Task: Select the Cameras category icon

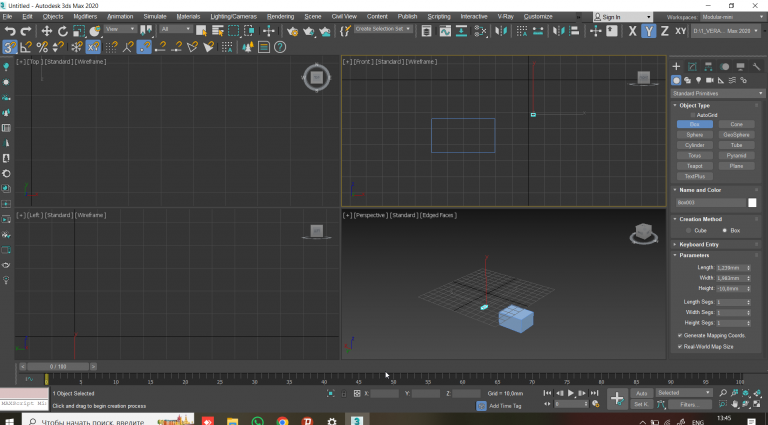Action: click(710, 80)
